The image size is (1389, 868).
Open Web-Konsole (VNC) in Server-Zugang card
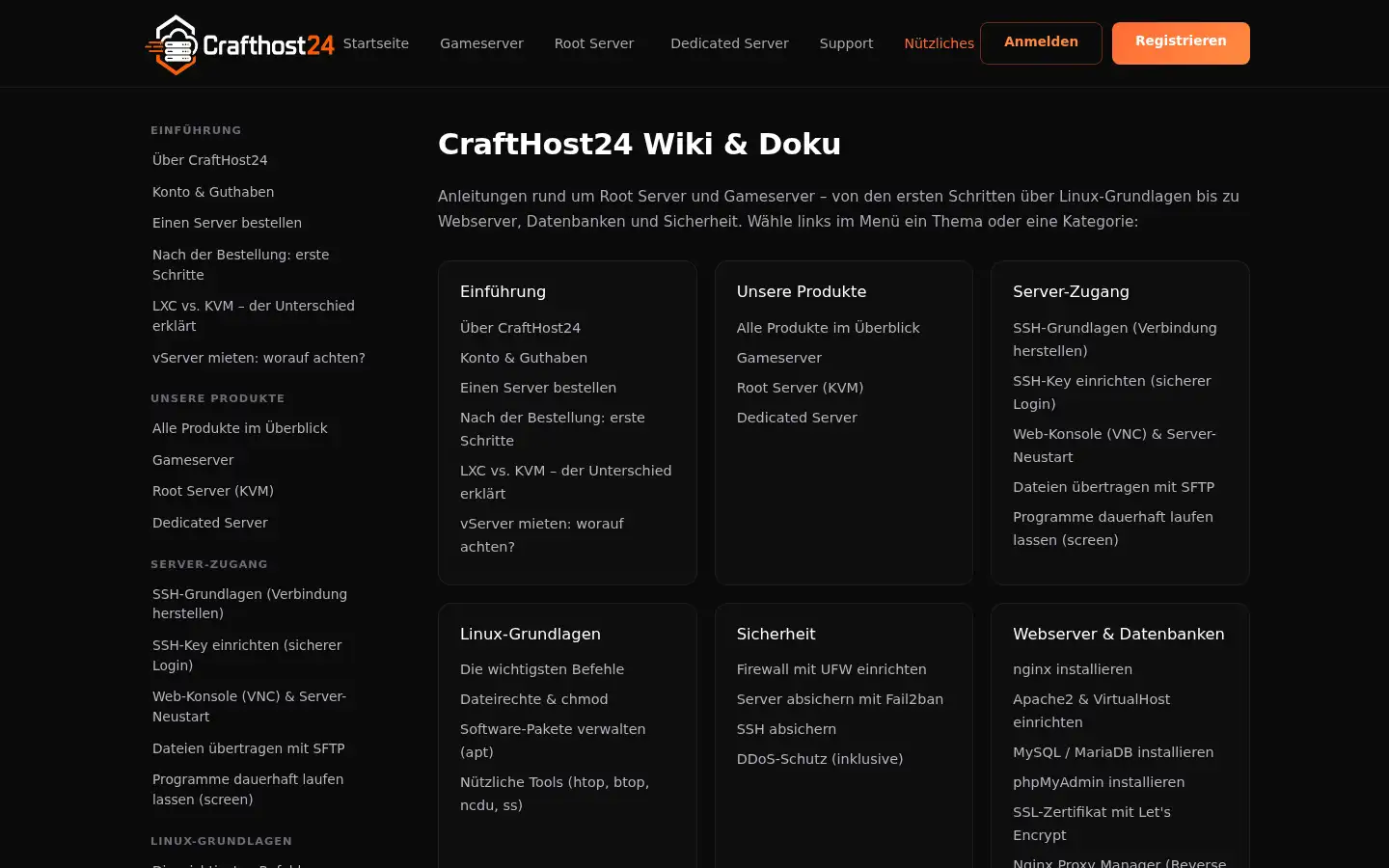click(x=1114, y=446)
